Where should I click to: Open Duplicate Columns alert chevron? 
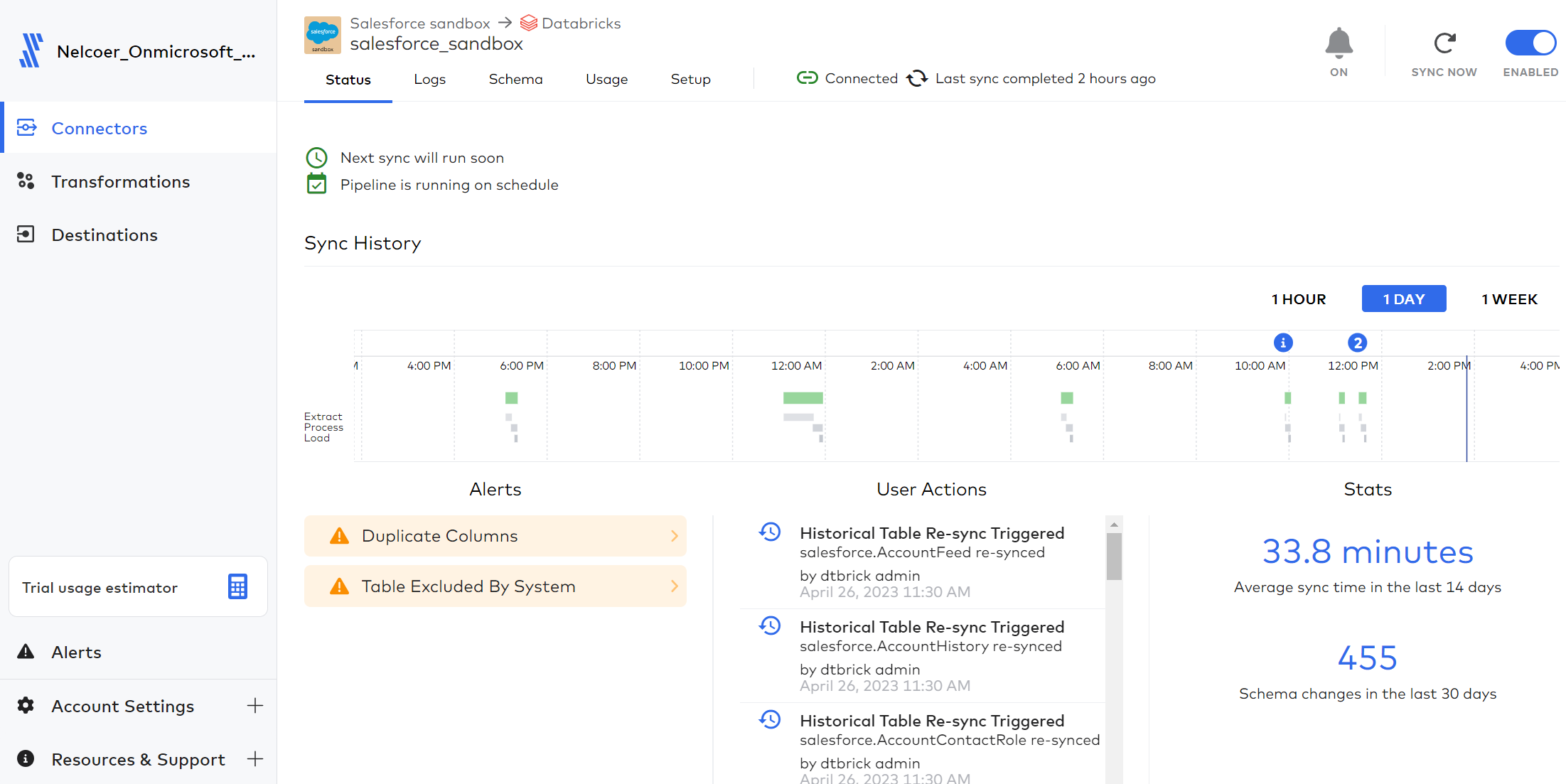pos(674,536)
